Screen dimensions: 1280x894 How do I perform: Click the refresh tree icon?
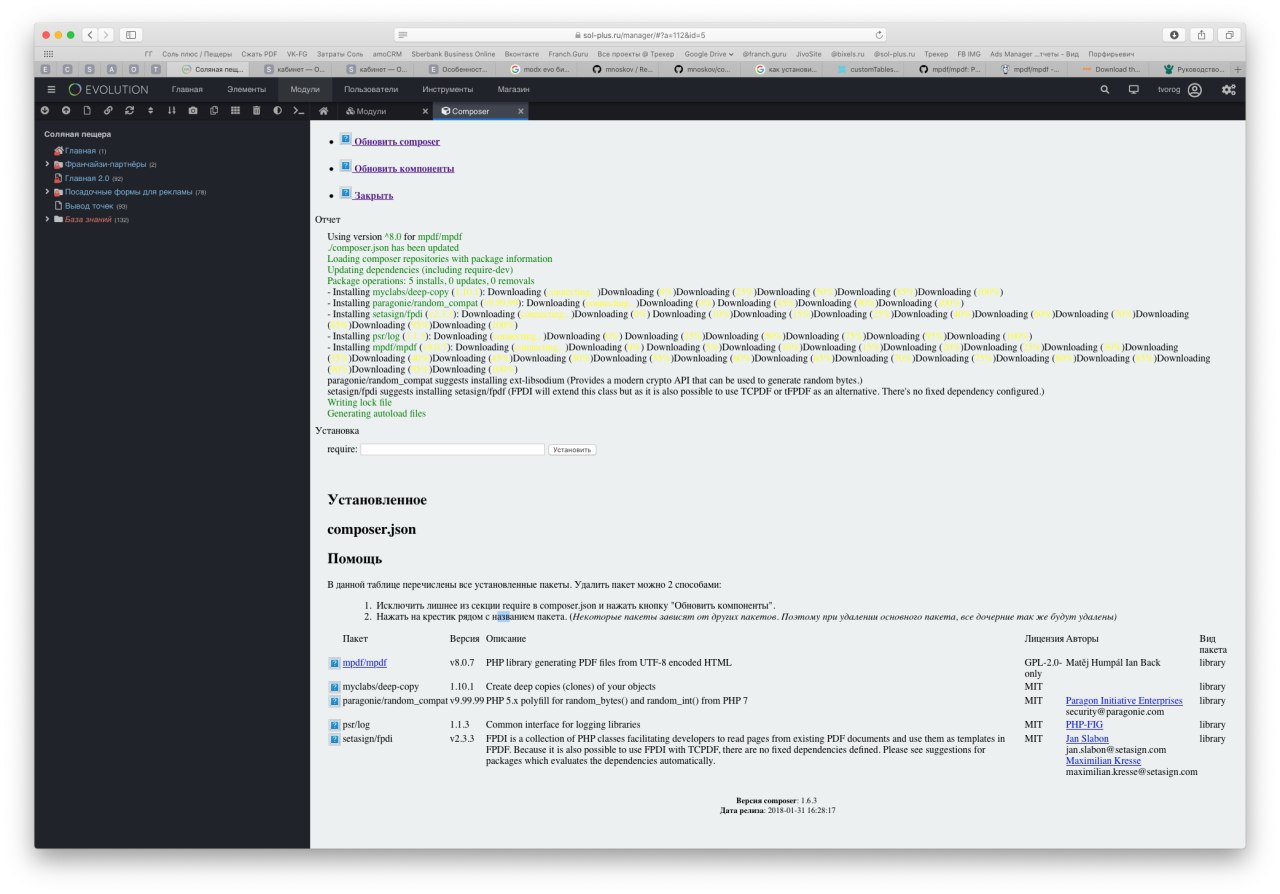tap(129, 111)
